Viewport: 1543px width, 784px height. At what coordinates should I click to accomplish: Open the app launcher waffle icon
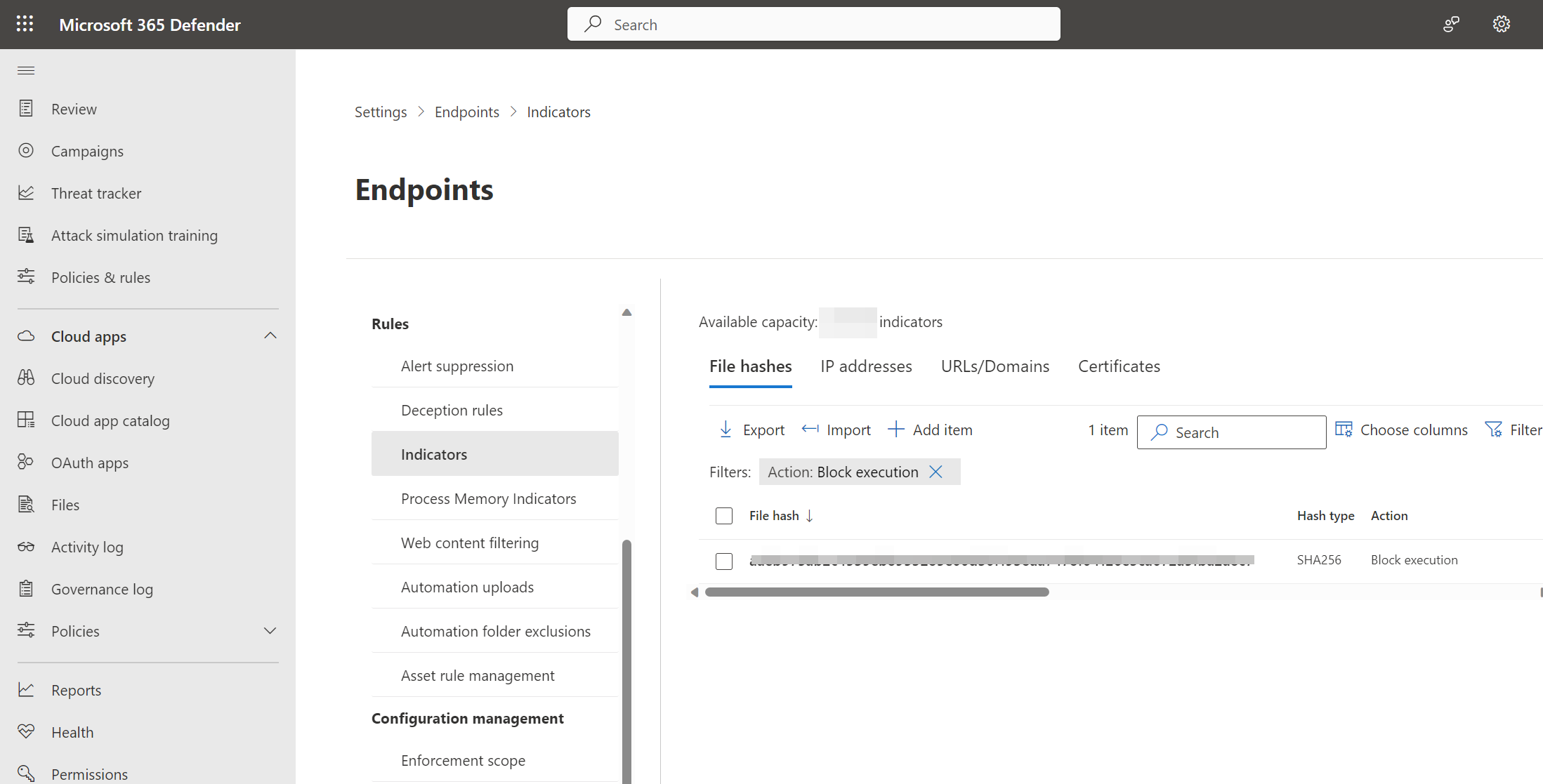25,24
